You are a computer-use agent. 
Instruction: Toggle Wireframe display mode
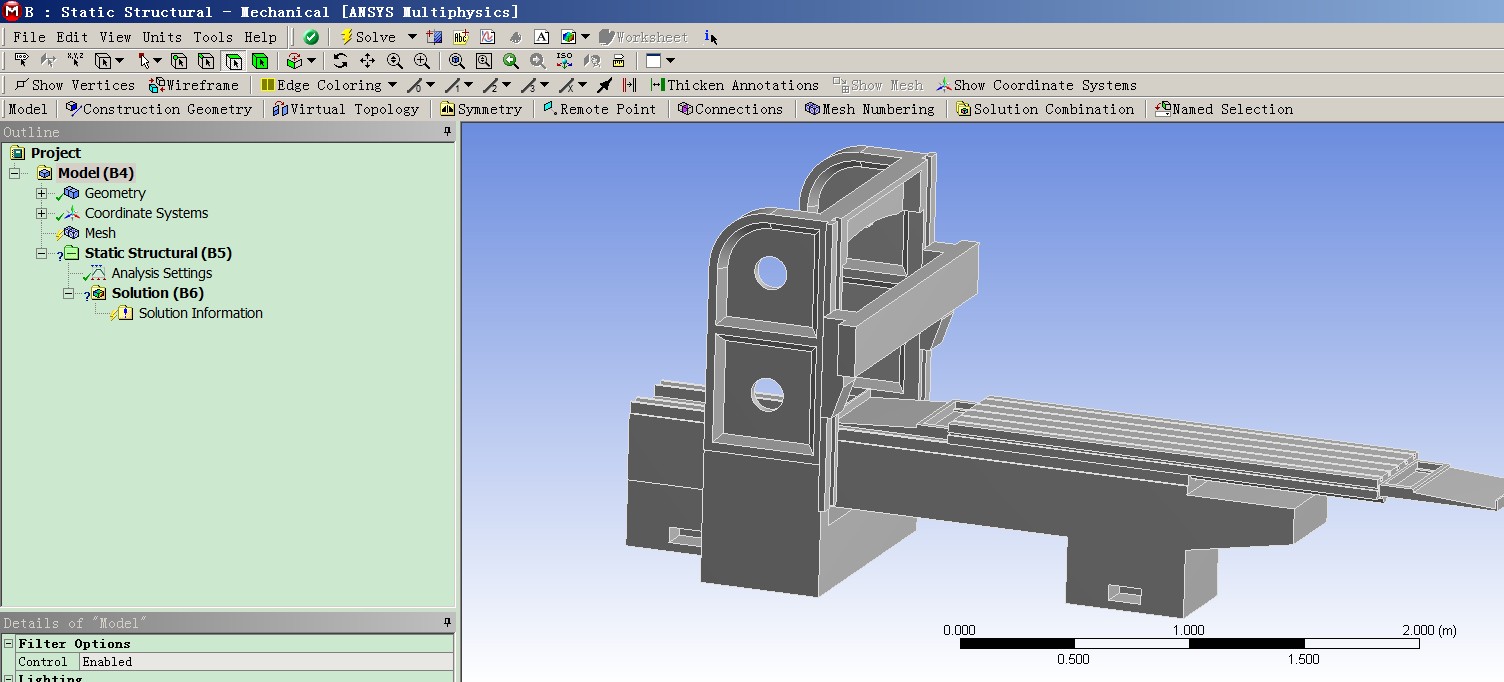click(x=194, y=85)
